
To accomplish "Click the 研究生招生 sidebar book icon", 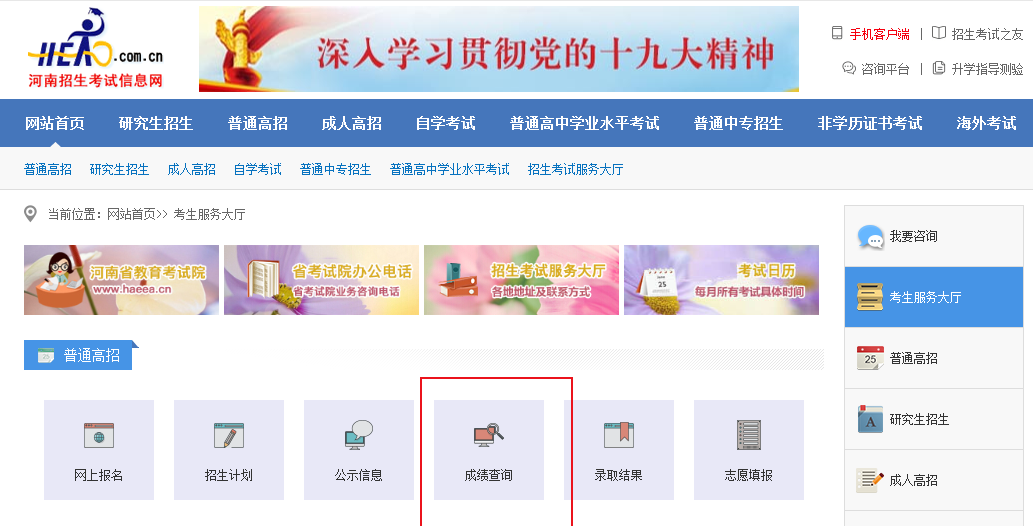I will click(x=870, y=419).
